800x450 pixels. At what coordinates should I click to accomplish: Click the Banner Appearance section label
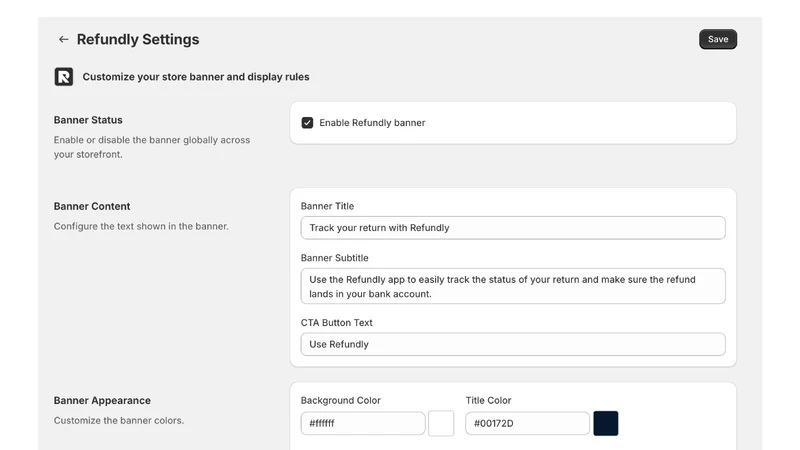coord(102,401)
